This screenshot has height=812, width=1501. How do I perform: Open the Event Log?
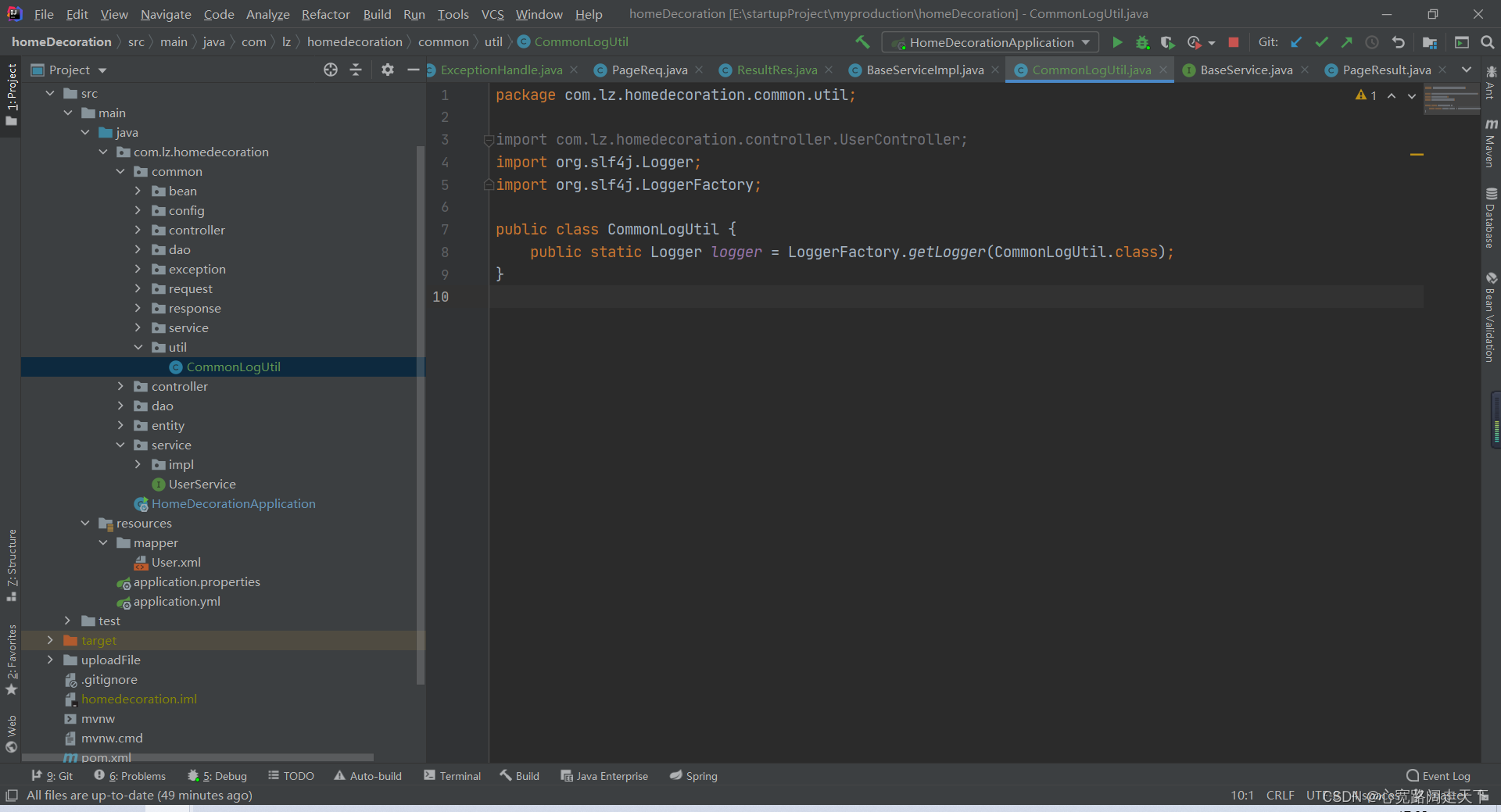tap(1438, 776)
